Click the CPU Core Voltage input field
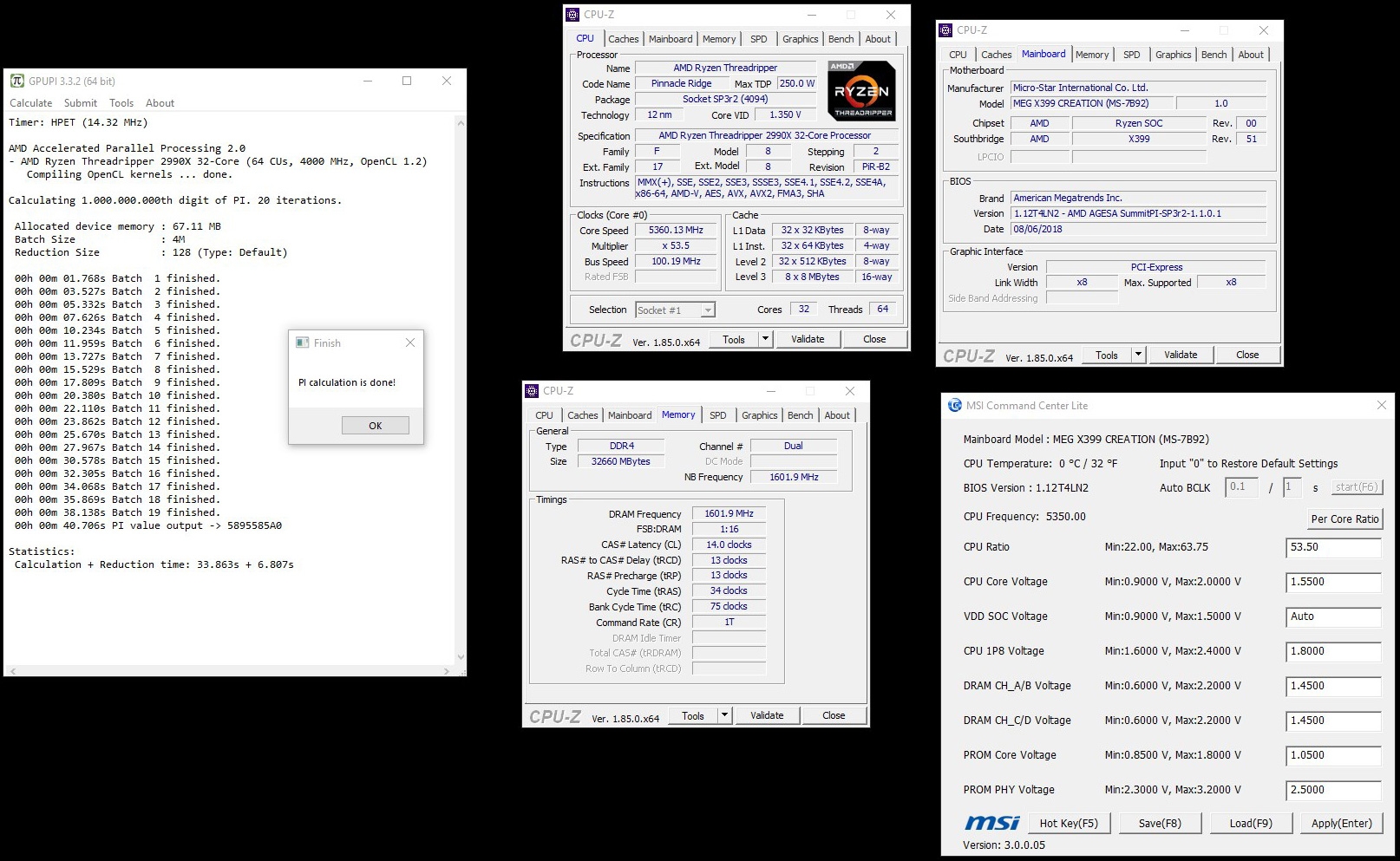 point(1333,582)
